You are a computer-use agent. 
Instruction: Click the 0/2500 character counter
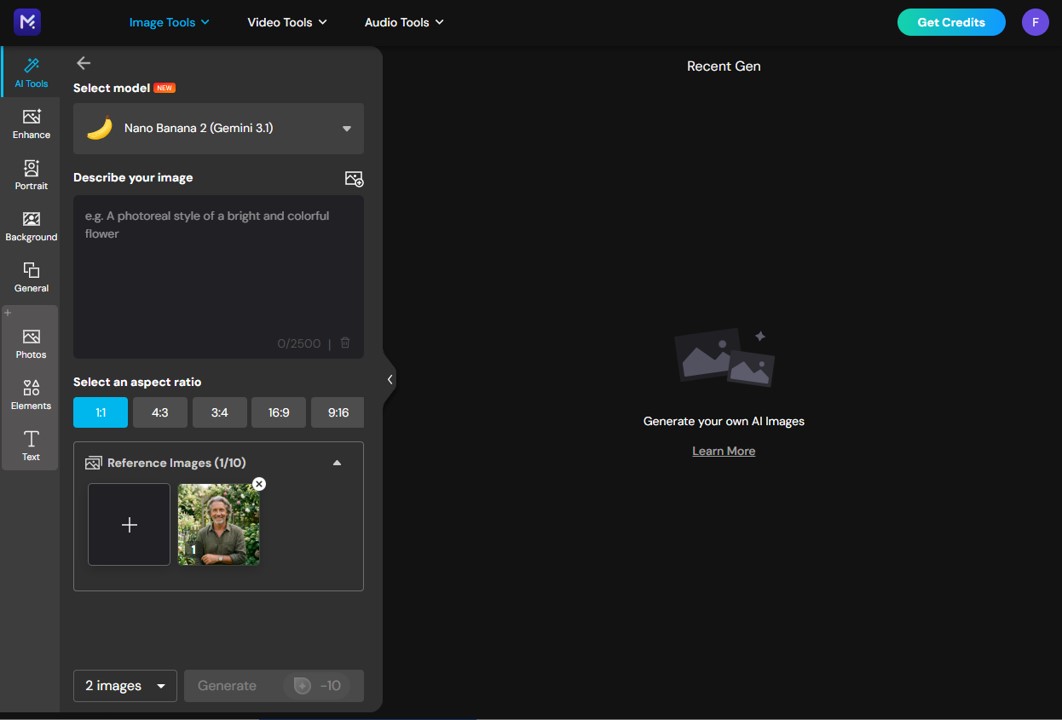click(x=299, y=343)
